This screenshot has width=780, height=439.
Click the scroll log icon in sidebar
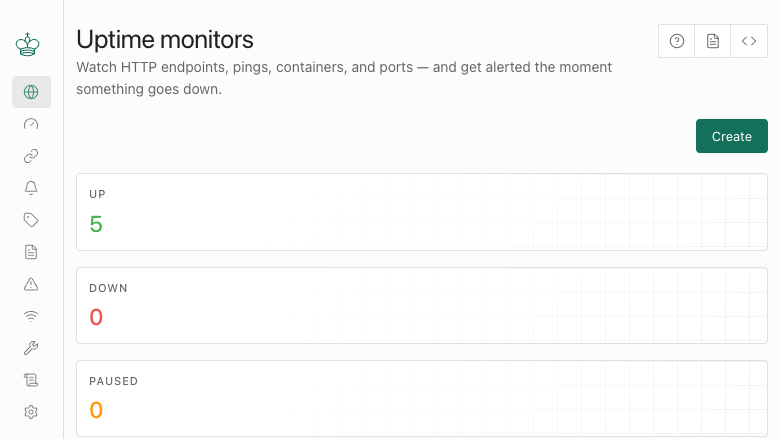31,380
